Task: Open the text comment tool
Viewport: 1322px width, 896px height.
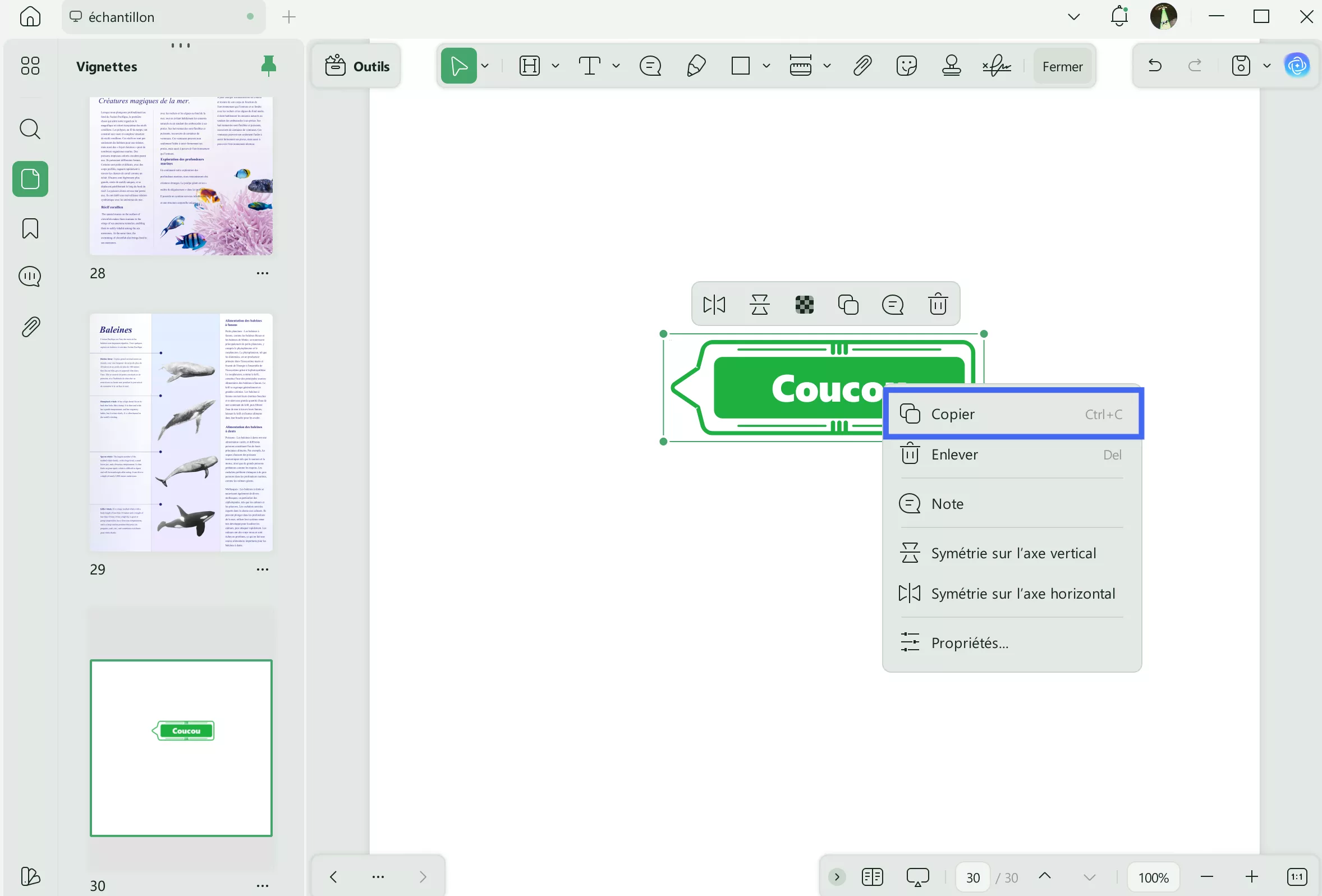Action: [x=650, y=66]
